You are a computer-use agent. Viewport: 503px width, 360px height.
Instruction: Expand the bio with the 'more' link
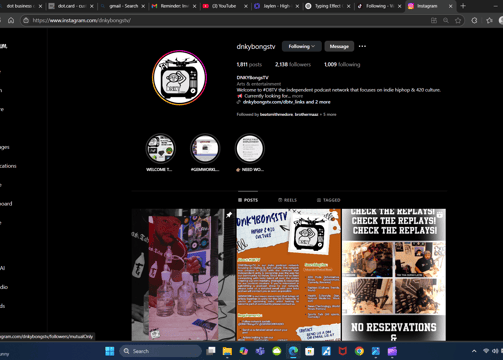pos(297,96)
